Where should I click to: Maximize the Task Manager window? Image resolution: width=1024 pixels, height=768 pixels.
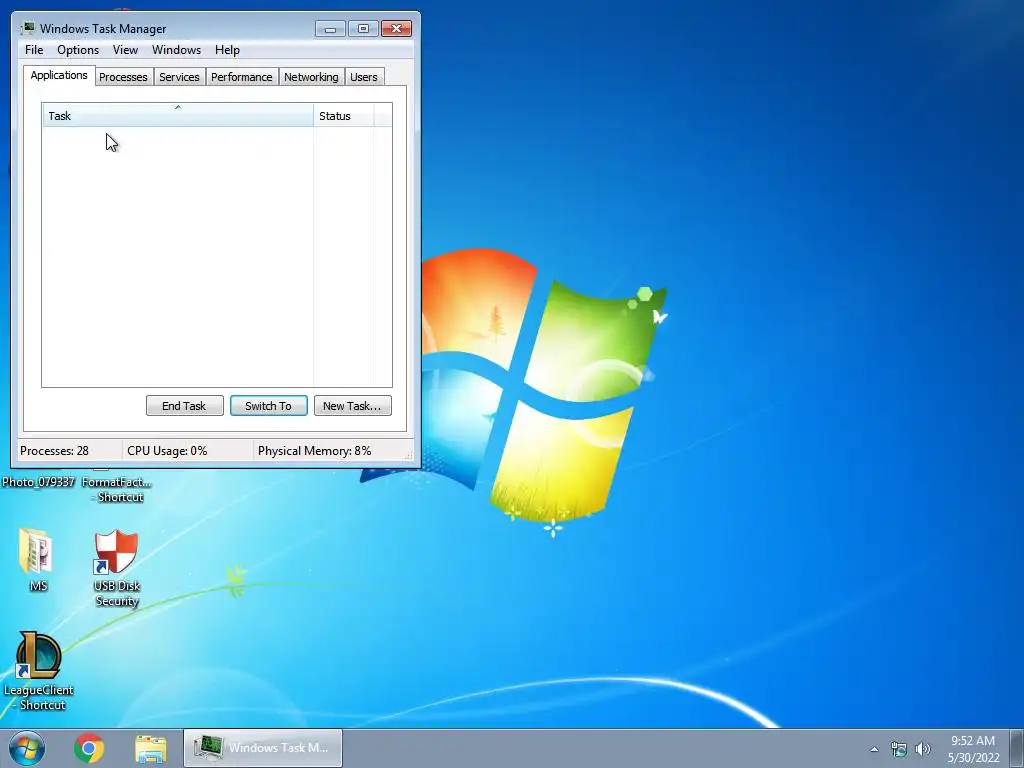click(363, 29)
